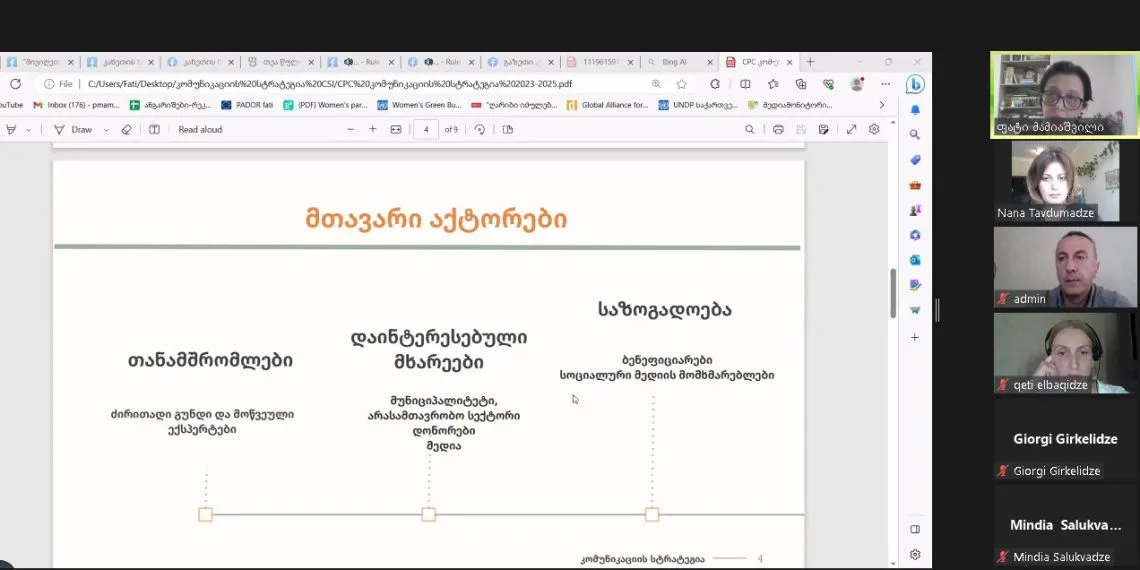
Task: Click the zoom in plus button
Action: point(373,129)
